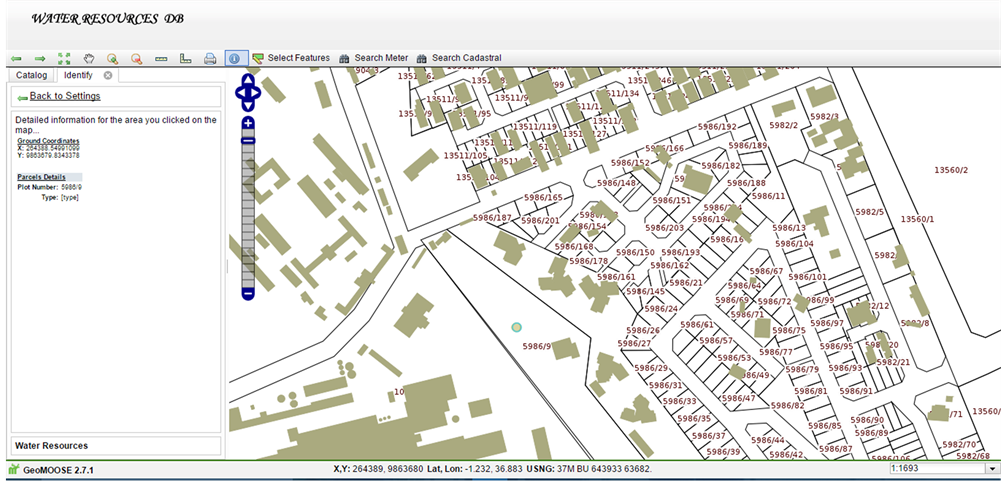Go to the previous map extent
The height and width of the screenshot is (481, 1001).
pos(17,59)
